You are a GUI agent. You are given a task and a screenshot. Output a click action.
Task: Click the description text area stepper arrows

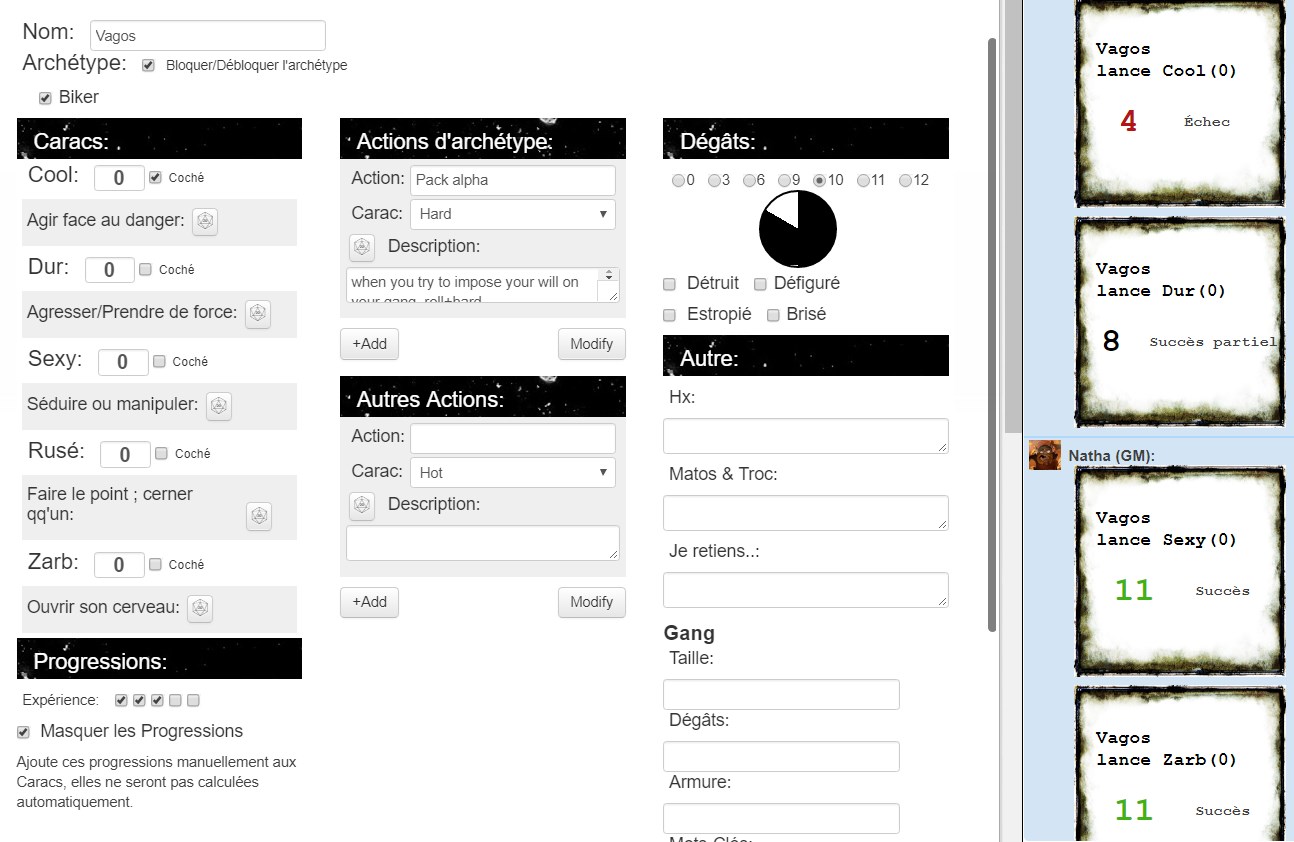[x=608, y=275]
